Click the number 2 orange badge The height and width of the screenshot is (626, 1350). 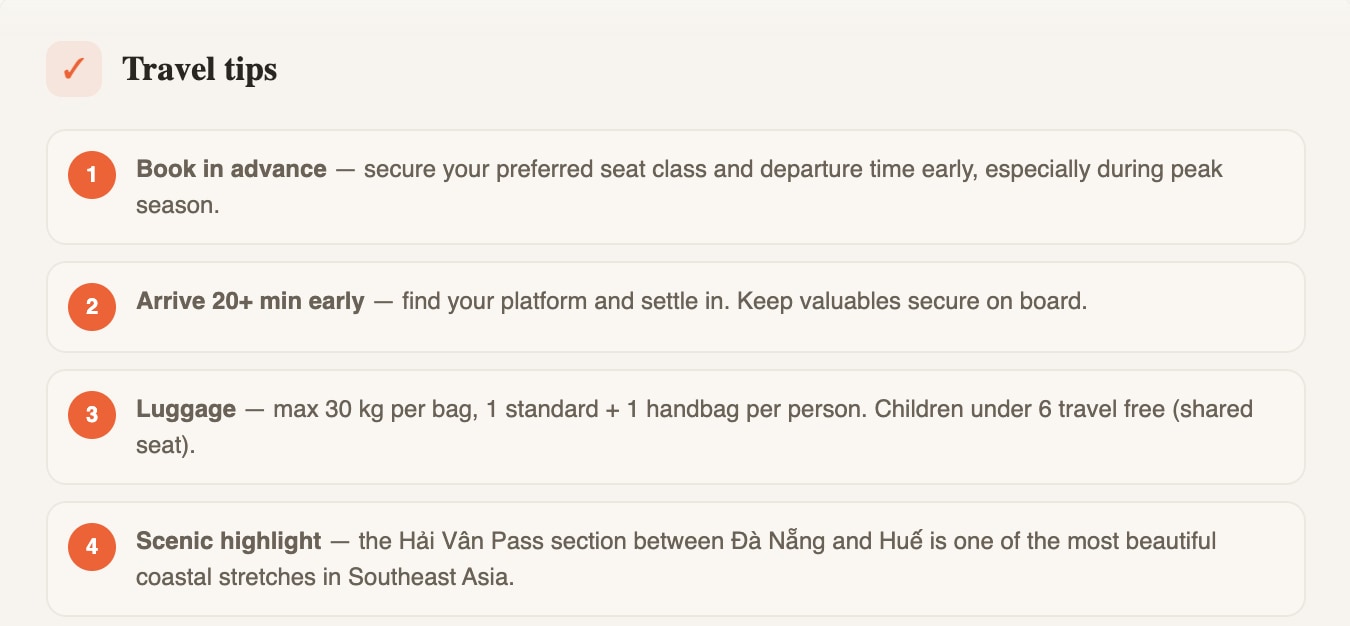click(92, 307)
